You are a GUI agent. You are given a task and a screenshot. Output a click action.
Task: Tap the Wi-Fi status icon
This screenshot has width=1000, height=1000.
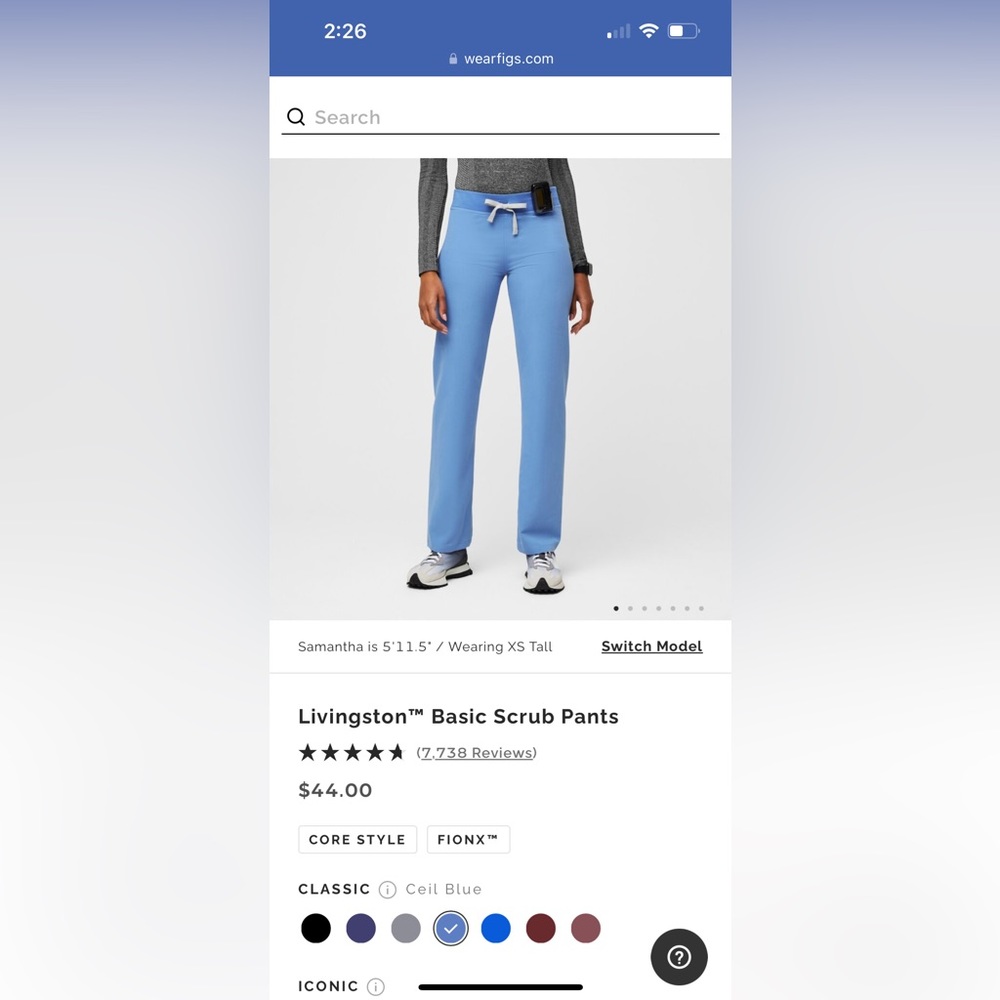[x=649, y=31]
